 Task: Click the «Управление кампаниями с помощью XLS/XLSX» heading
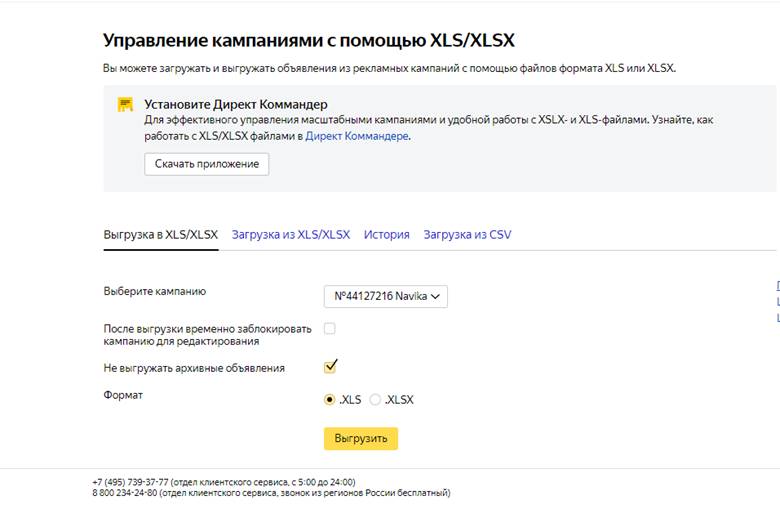click(x=309, y=41)
